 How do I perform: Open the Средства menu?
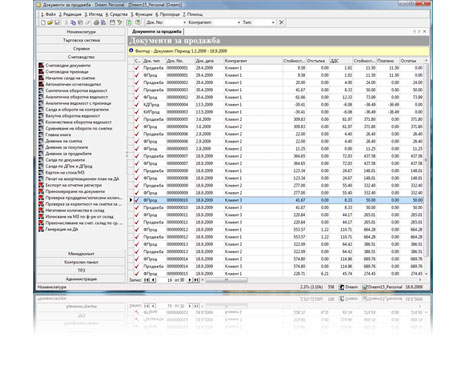(117, 14)
